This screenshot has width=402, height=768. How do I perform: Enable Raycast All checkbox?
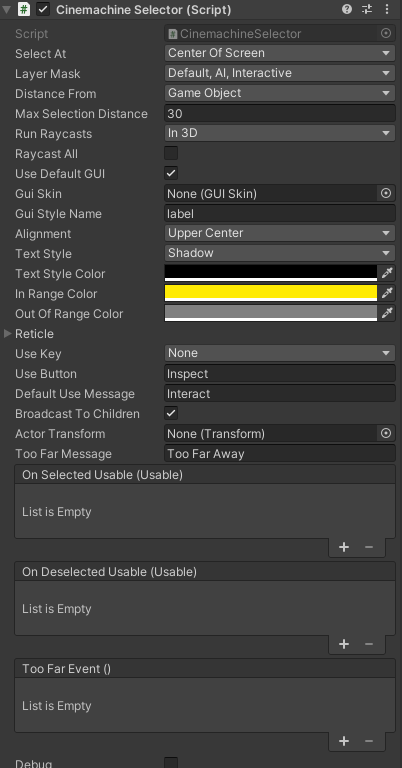pyautogui.click(x=171, y=153)
